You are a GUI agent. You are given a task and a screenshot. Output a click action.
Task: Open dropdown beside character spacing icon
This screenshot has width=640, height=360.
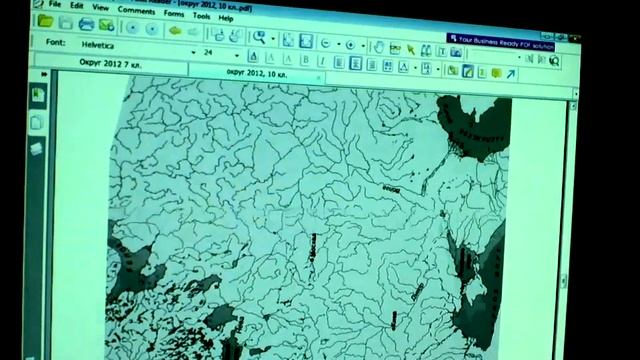pyautogui.click(x=415, y=68)
